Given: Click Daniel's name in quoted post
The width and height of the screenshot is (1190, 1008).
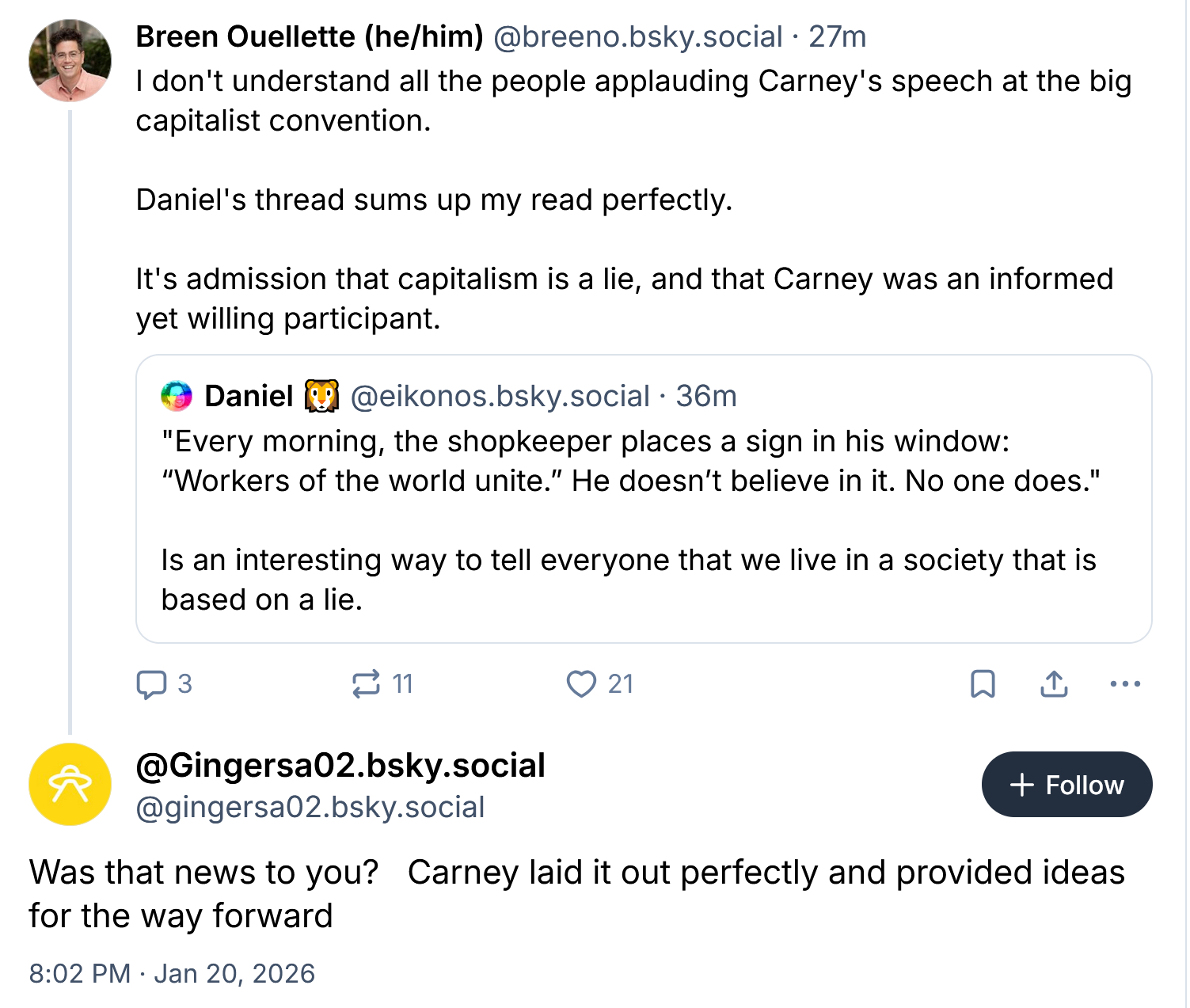Looking at the screenshot, I should point(249,396).
